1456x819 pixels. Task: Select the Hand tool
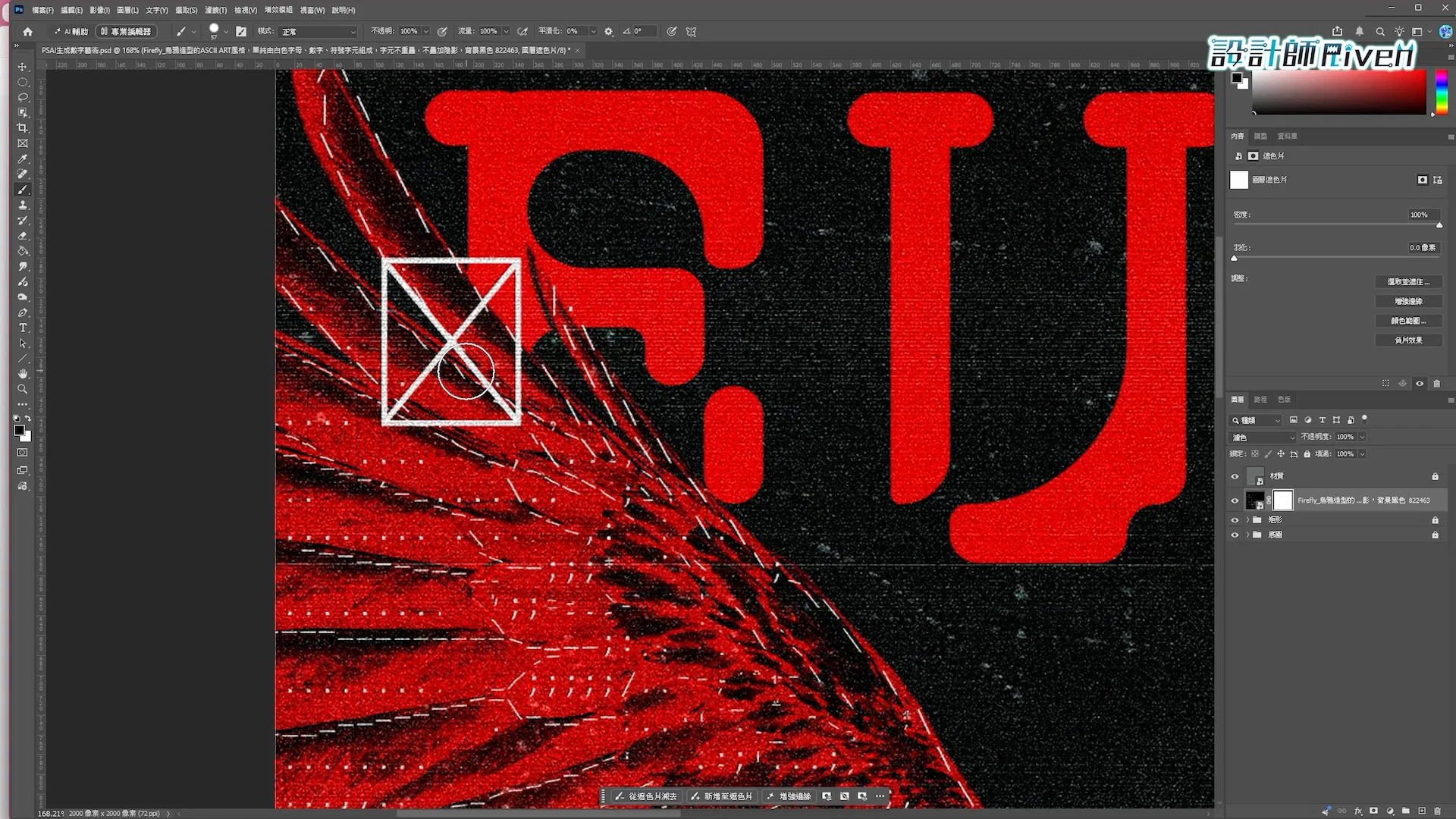tap(23, 374)
